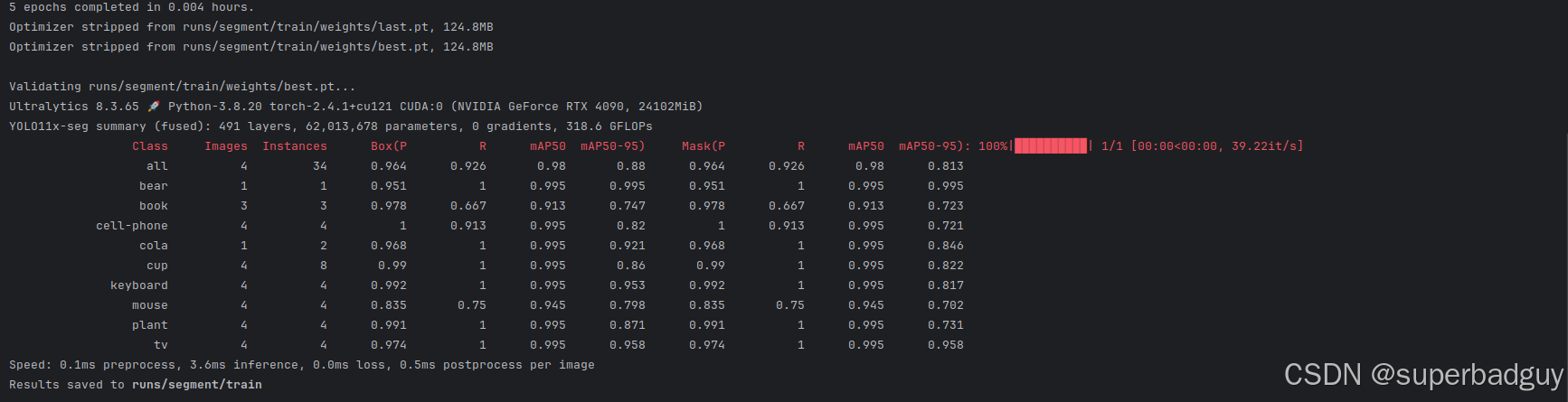Click the 'plant' class row label
Image resolution: width=1568 pixels, height=402 pixels.
click(150, 325)
